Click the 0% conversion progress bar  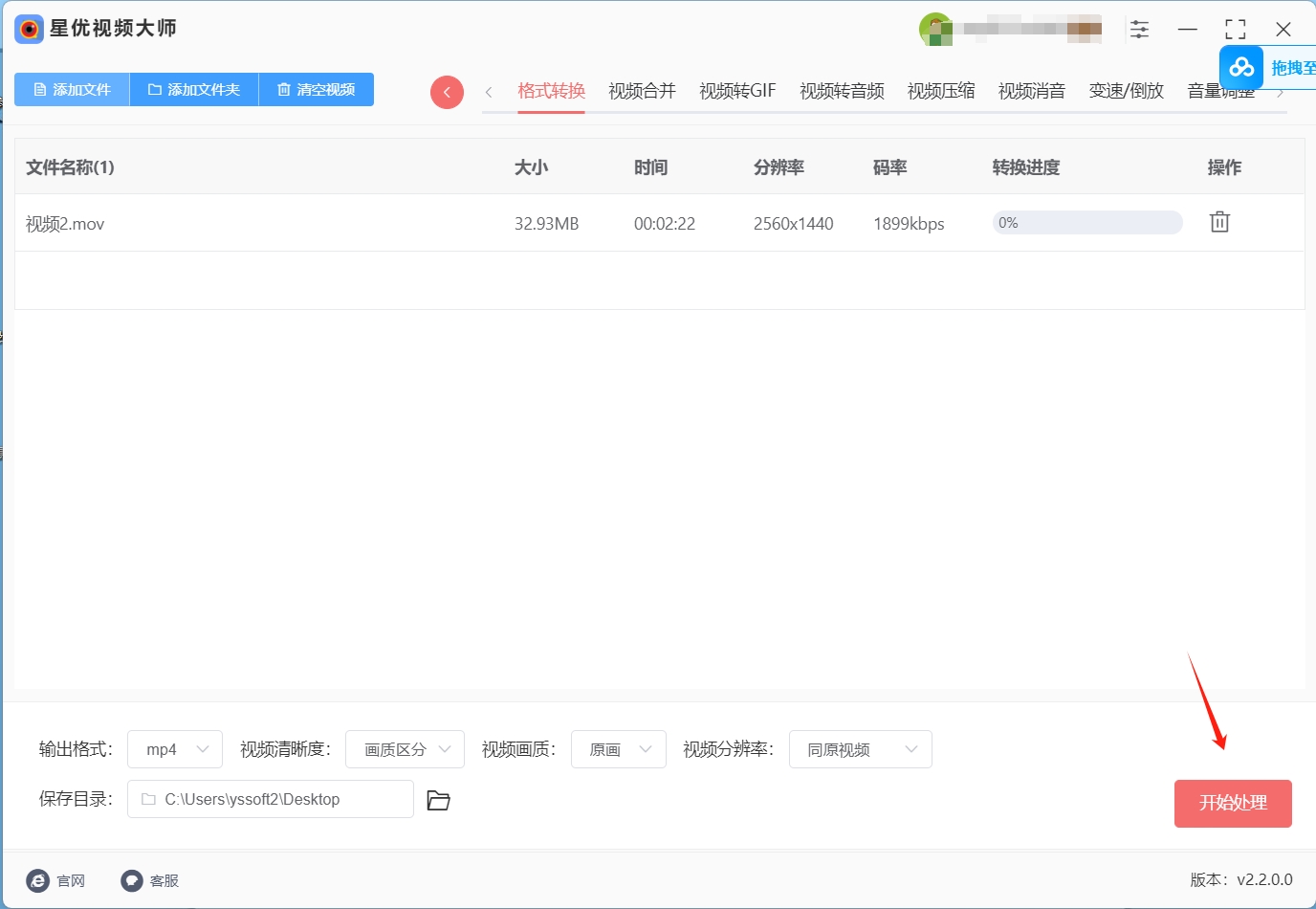(1087, 223)
